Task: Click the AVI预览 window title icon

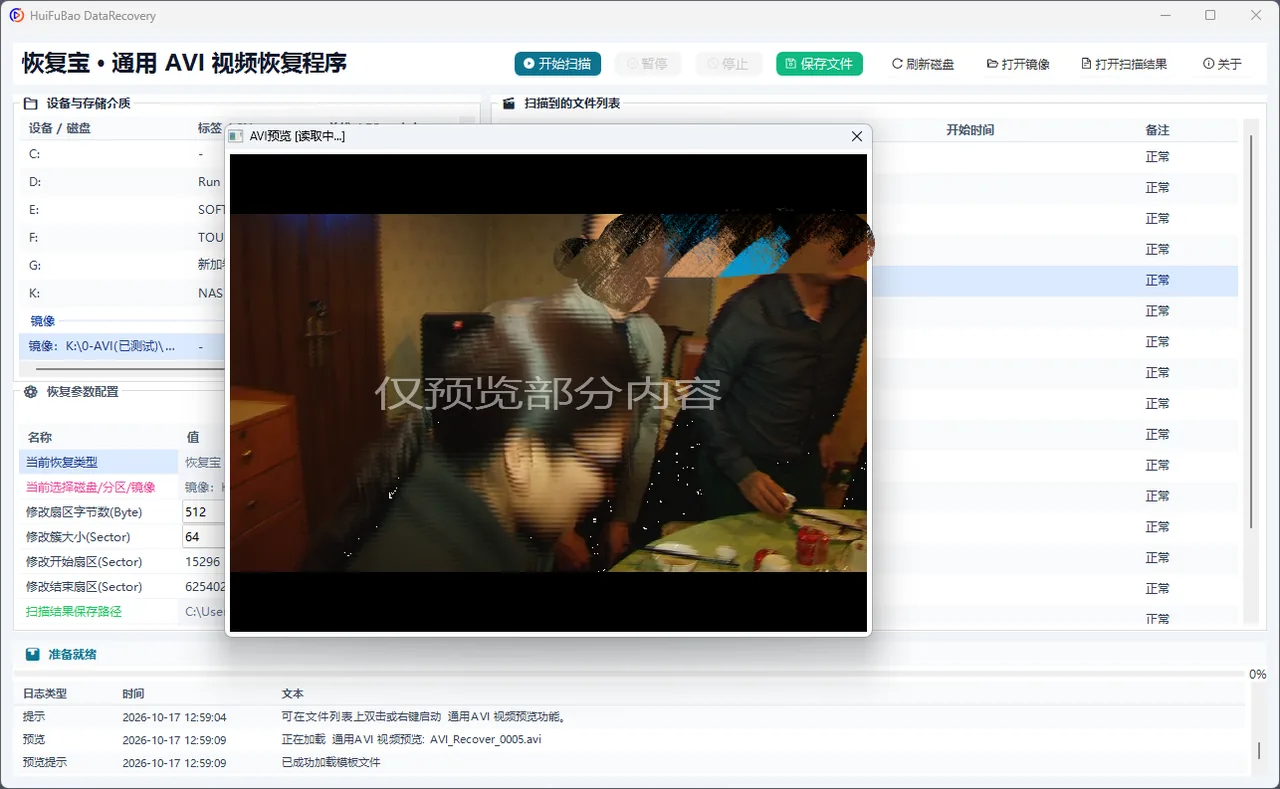Action: [236, 136]
